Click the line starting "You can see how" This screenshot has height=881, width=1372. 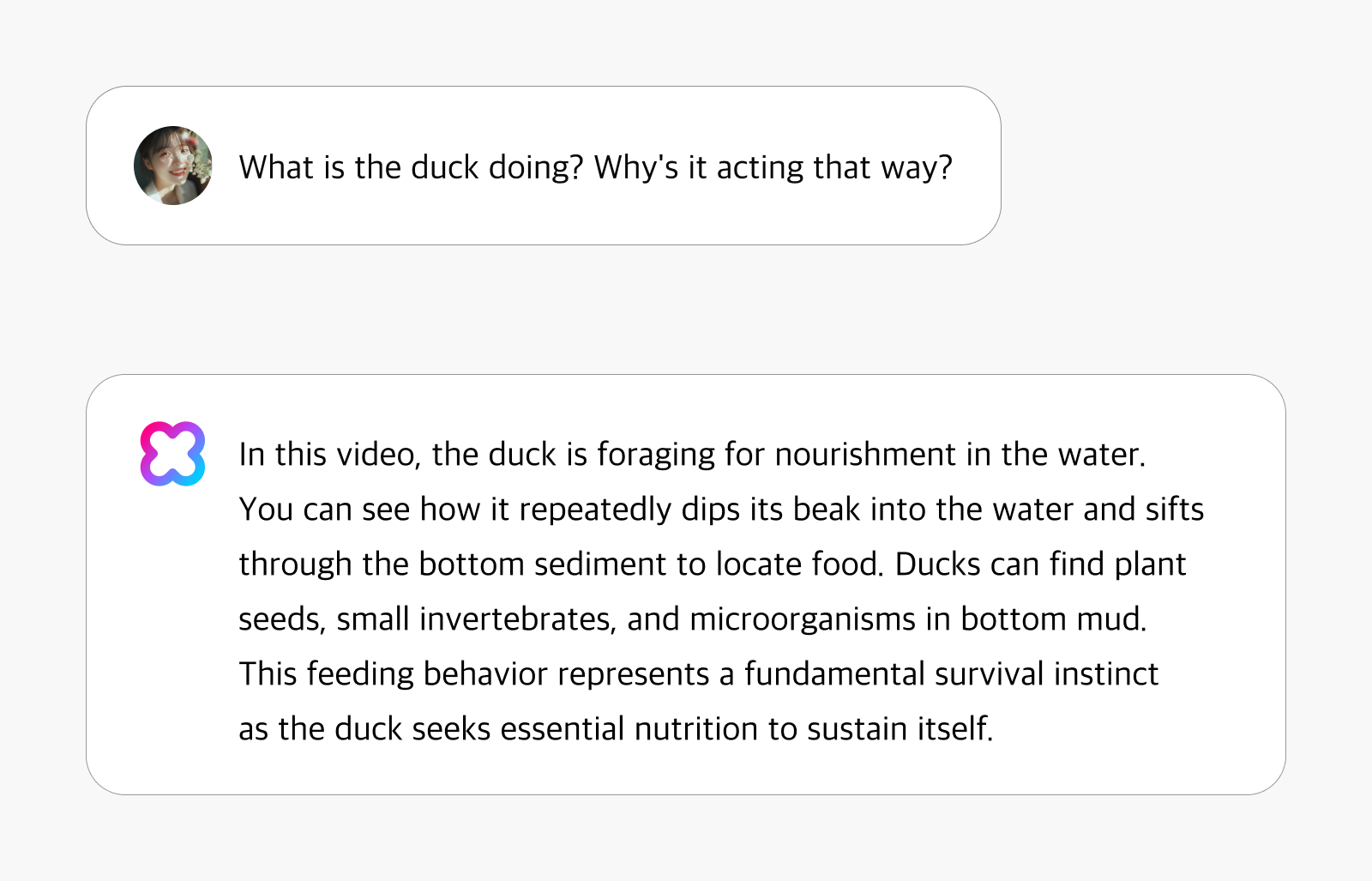721,510
